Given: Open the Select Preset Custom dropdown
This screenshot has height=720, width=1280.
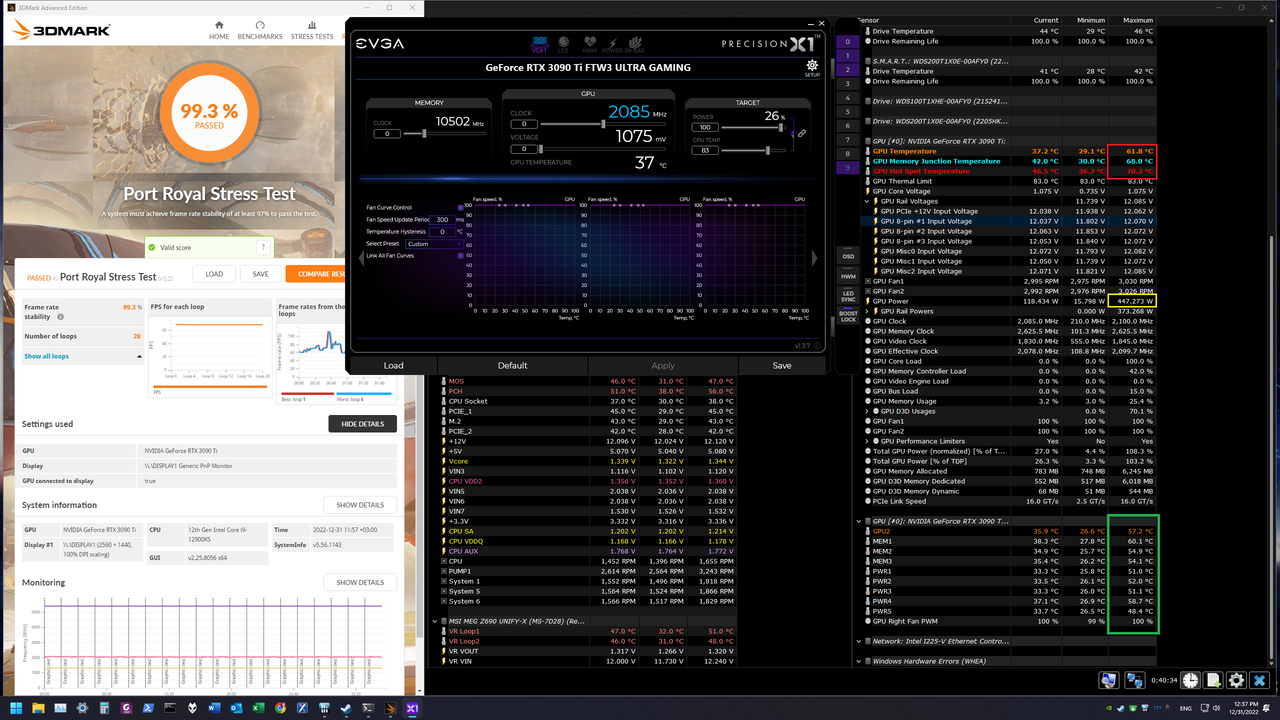Looking at the screenshot, I should [434, 243].
